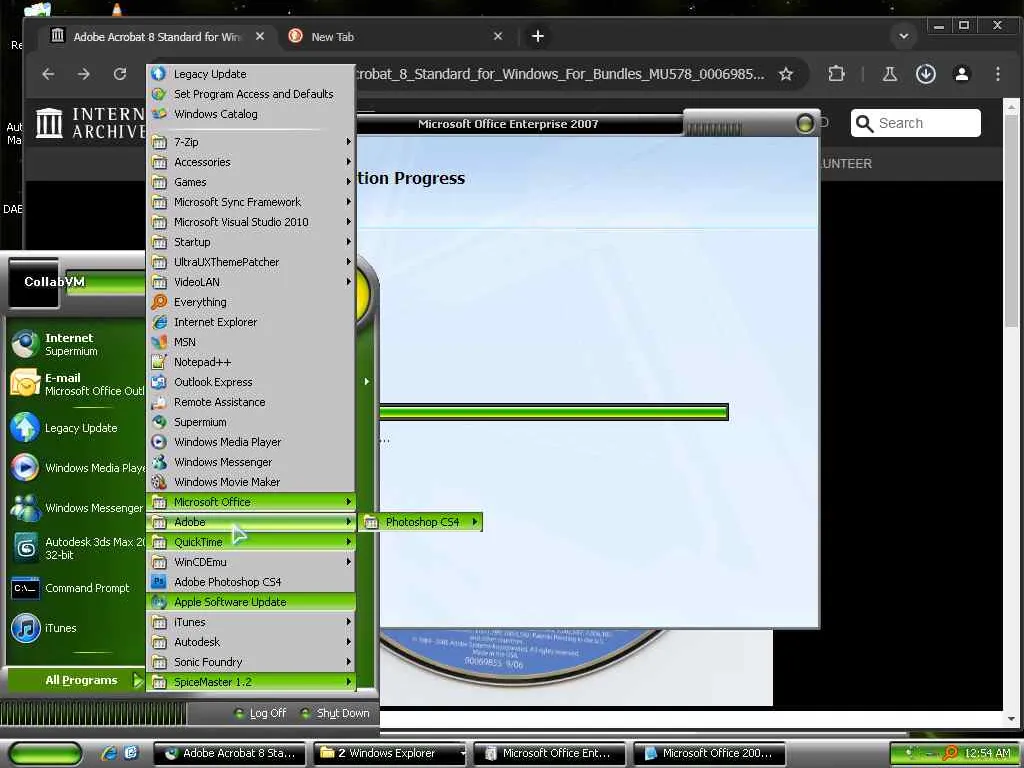Image resolution: width=1024 pixels, height=768 pixels.
Task: Go back in browser
Action: point(48,74)
